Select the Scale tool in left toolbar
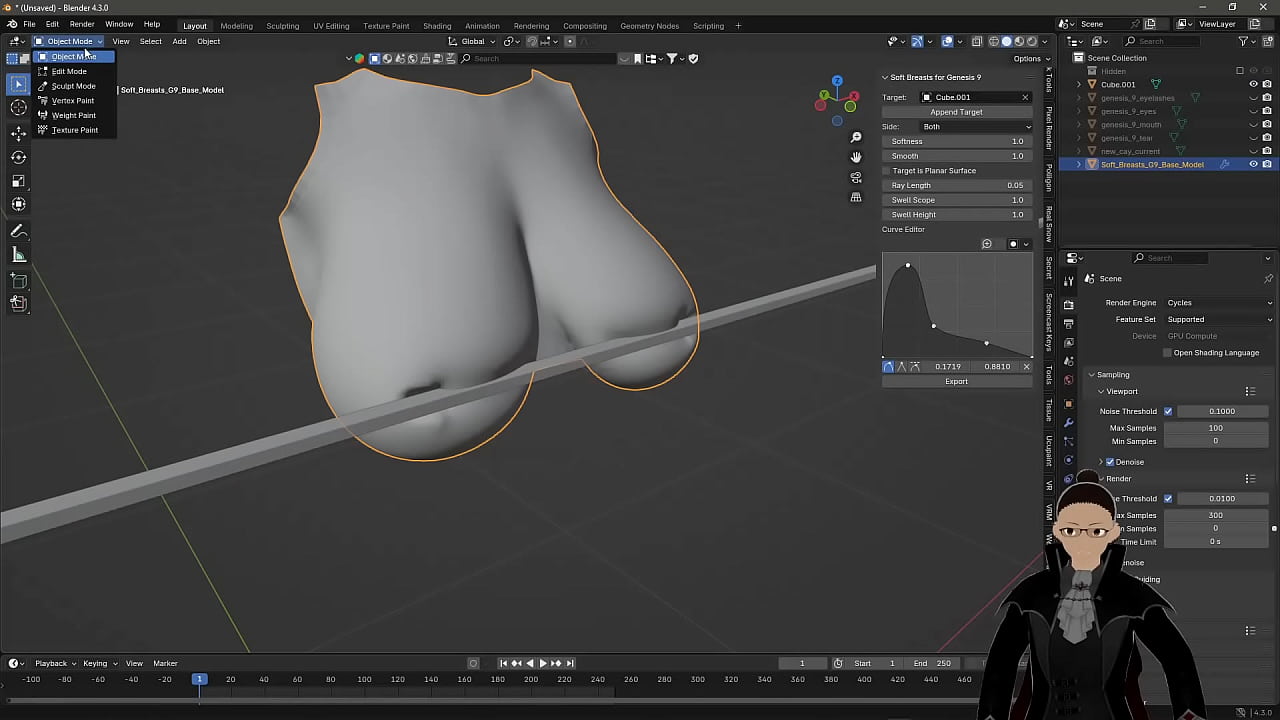Image resolution: width=1280 pixels, height=720 pixels. [18, 181]
